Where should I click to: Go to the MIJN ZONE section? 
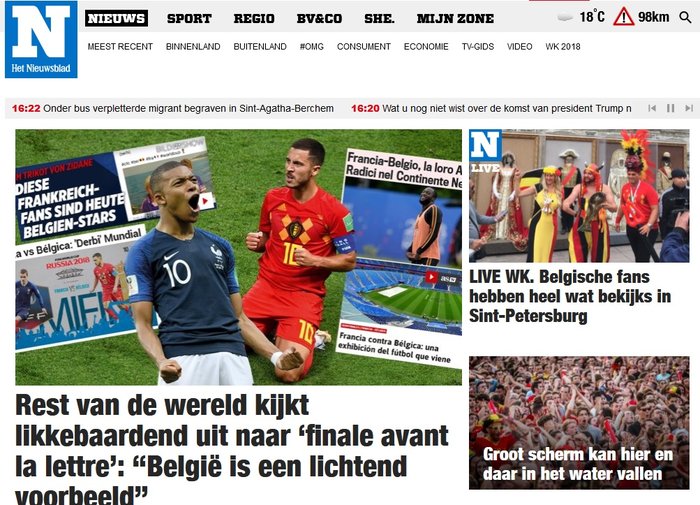pos(455,19)
